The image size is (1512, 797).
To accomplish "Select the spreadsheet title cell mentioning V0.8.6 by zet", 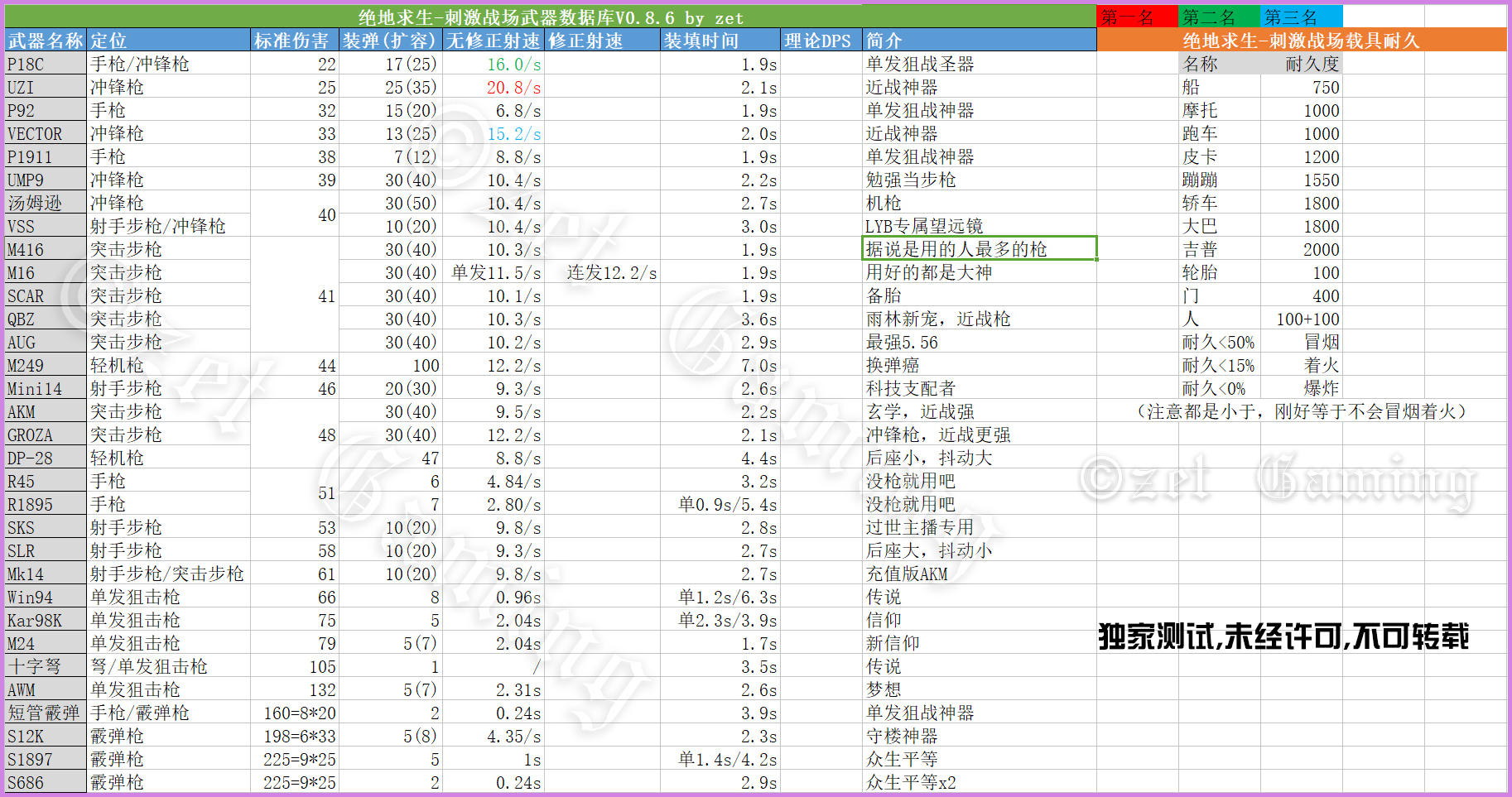I will click(x=551, y=17).
